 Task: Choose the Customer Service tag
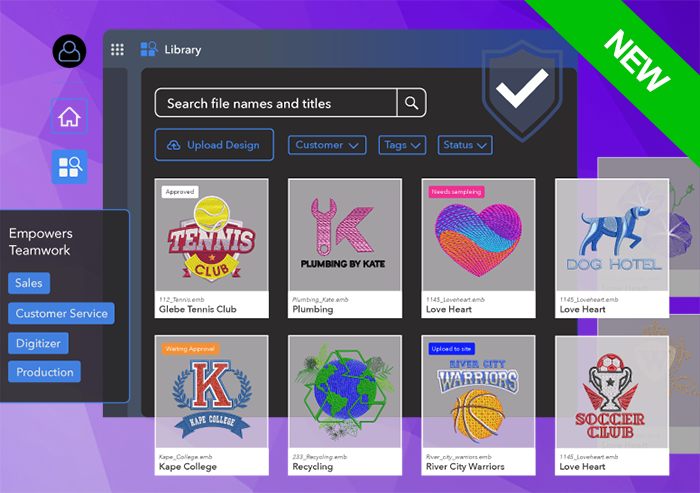61,314
